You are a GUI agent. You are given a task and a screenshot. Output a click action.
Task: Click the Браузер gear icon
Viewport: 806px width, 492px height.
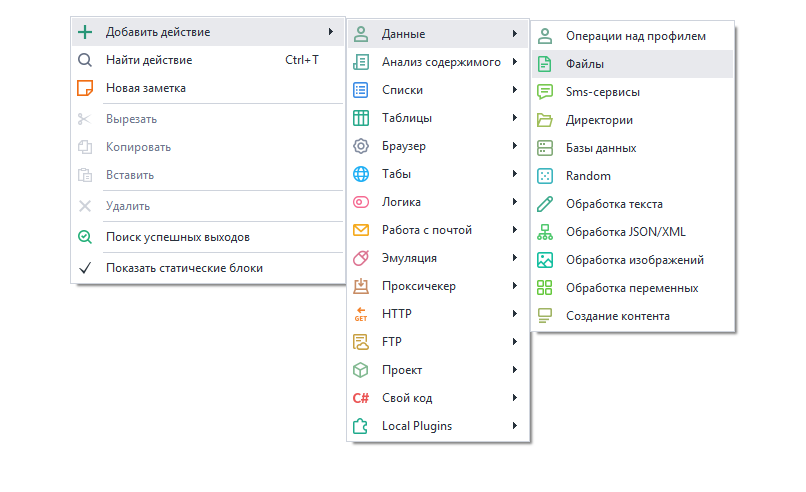coord(361,146)
